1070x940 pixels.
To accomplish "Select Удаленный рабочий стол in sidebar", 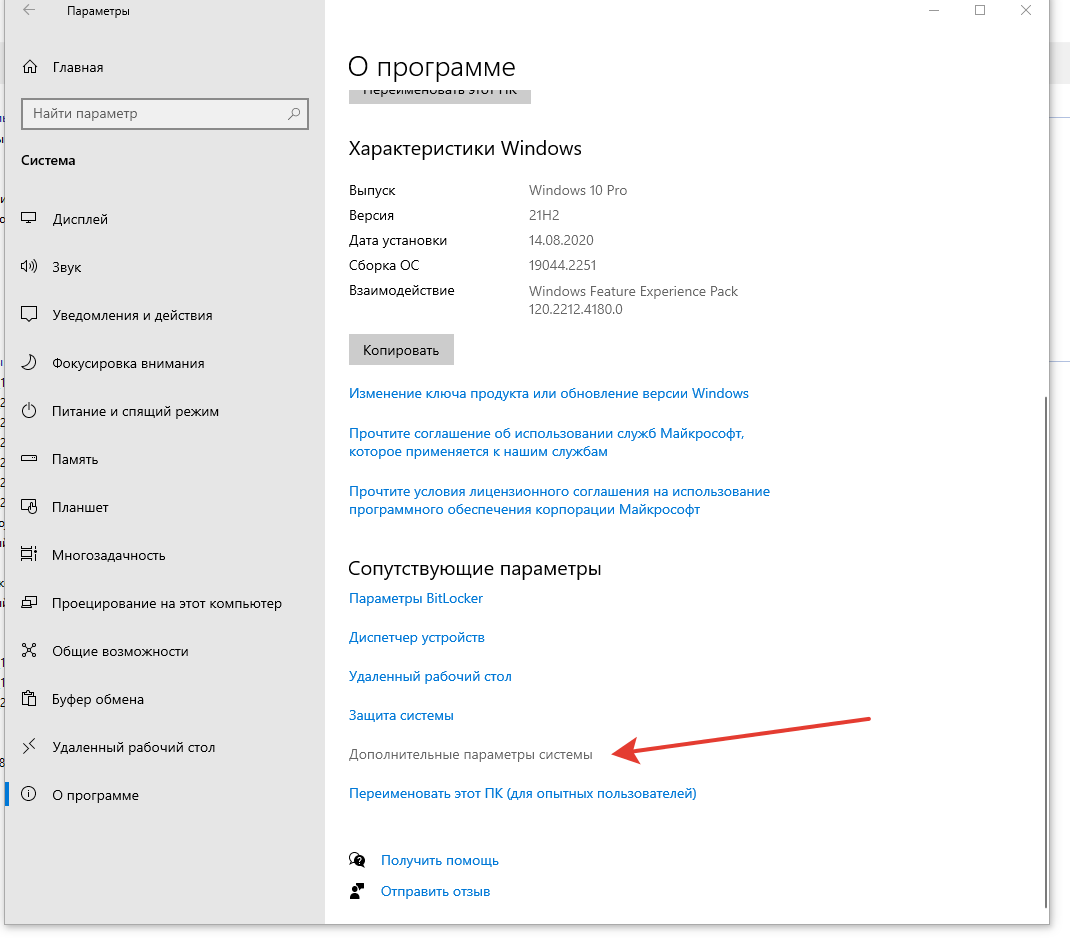I will coord(134,747).
